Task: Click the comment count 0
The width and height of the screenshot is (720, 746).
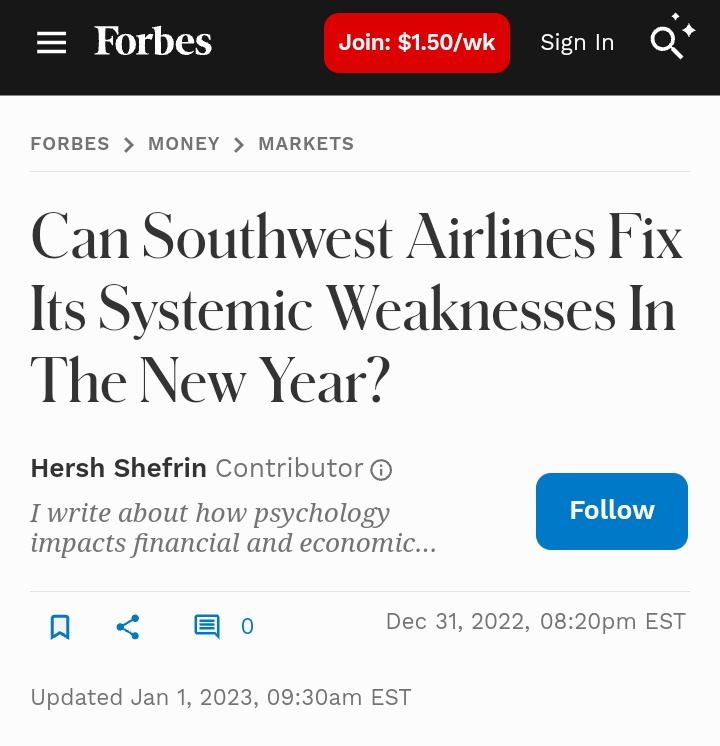Action: pyautogui.click(x=247, y=627)
